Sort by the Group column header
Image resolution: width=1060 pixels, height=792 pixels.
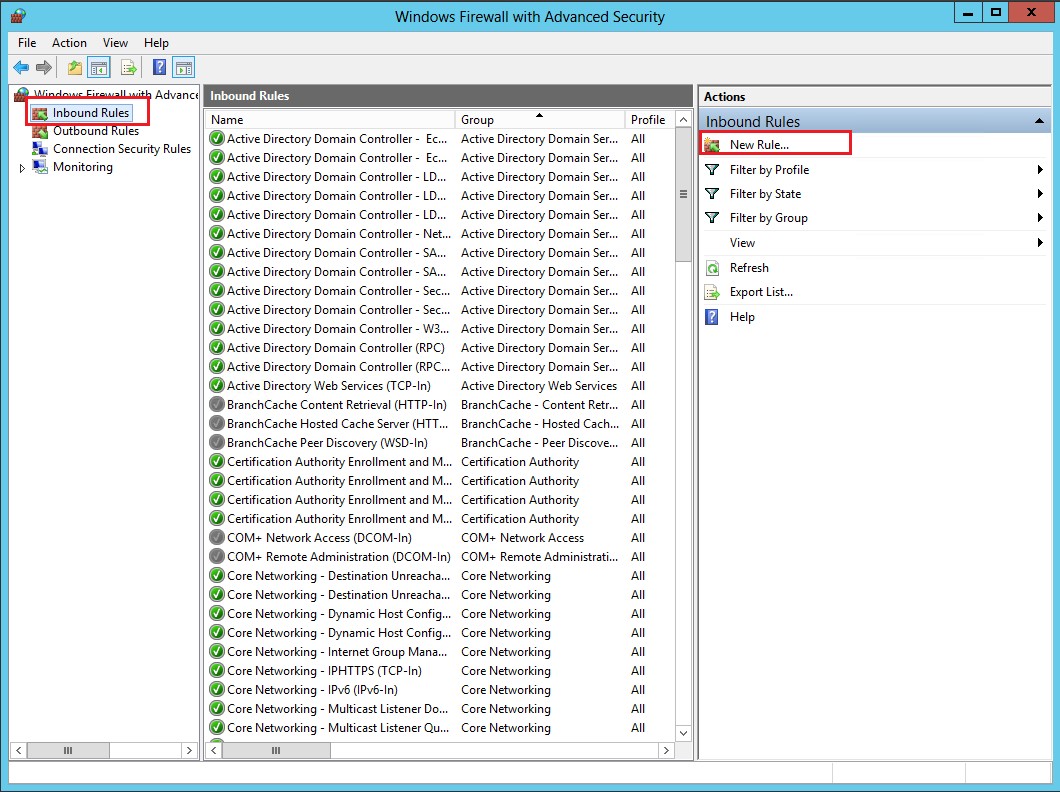pyautogui.click(x=539, y=120)
